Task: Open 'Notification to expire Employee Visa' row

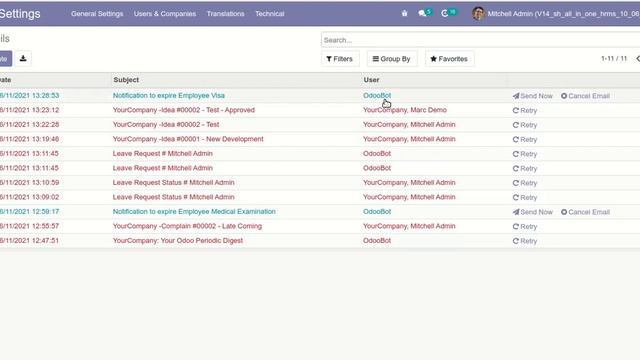Action: (169, 95)
